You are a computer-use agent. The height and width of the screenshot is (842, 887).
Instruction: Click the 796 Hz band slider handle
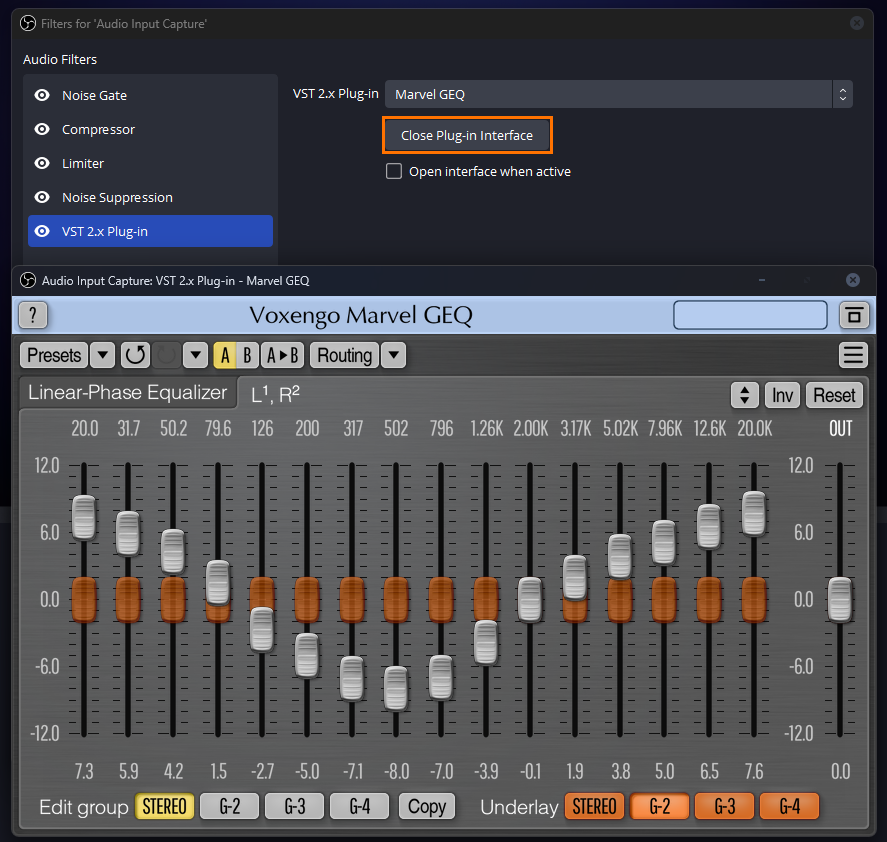point(441,677)
